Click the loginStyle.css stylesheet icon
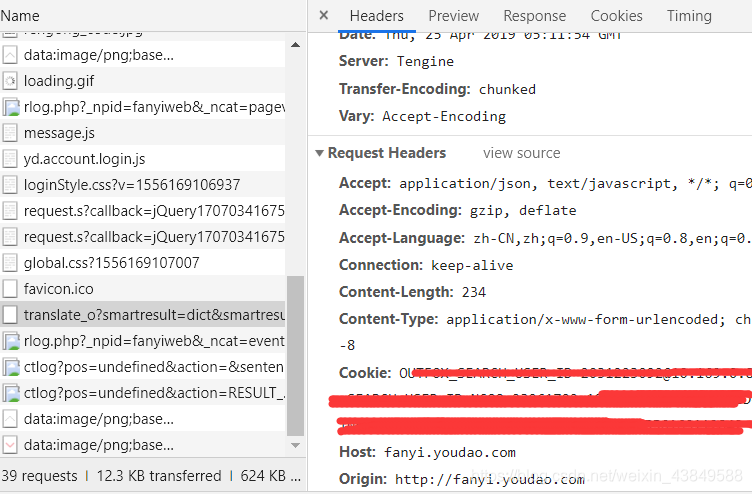Image resolution: width=752 pixels, height=494 pixels. (x=10, y=185)
